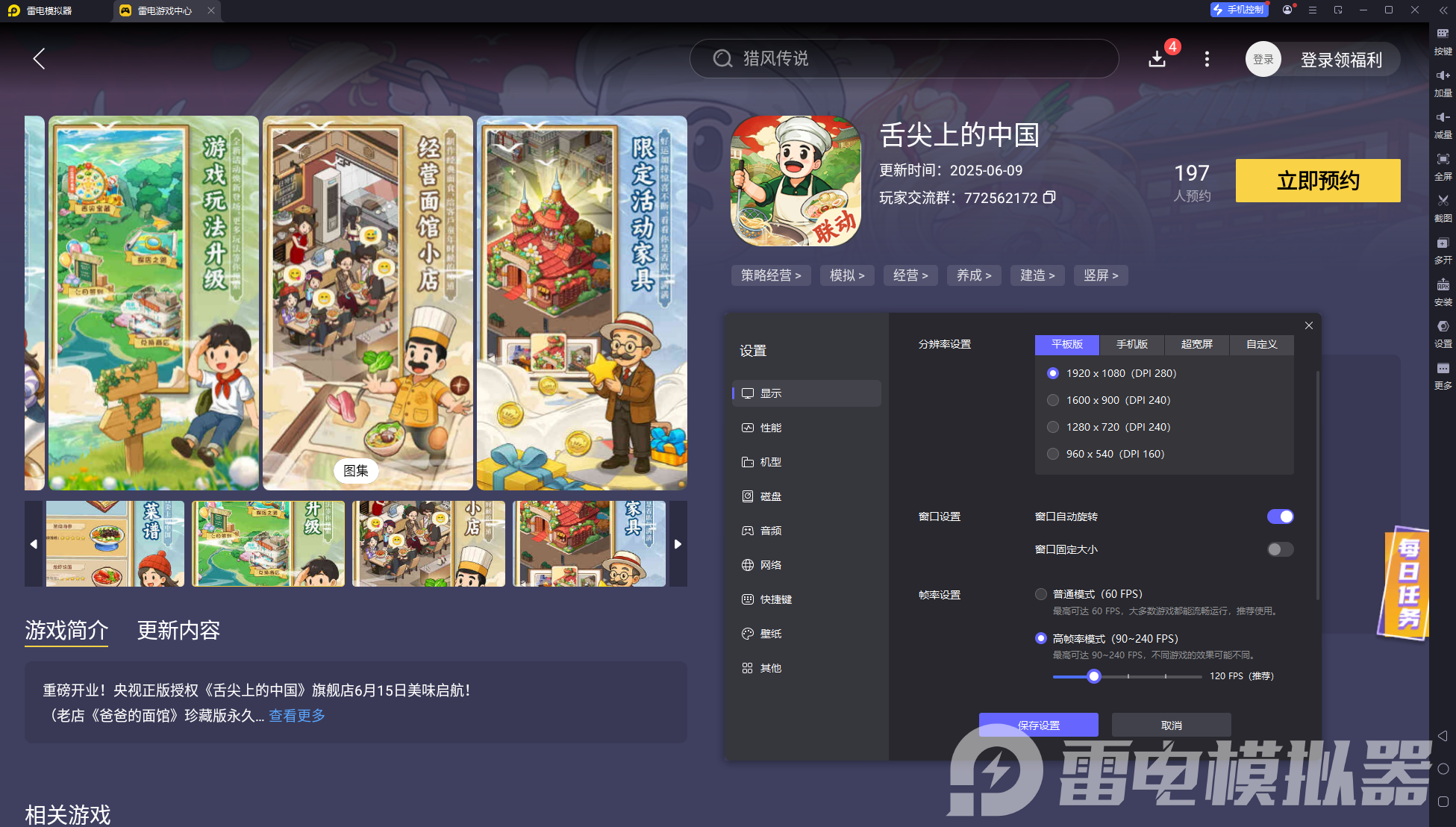Click the back arrow icon

(40, 59)
